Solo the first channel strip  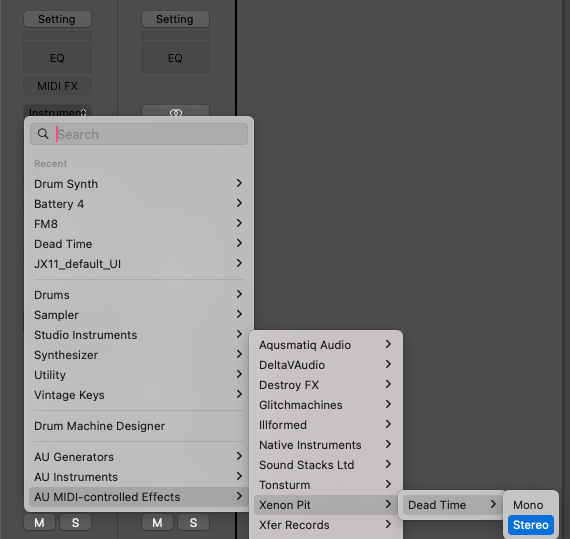tap(75, 523)
